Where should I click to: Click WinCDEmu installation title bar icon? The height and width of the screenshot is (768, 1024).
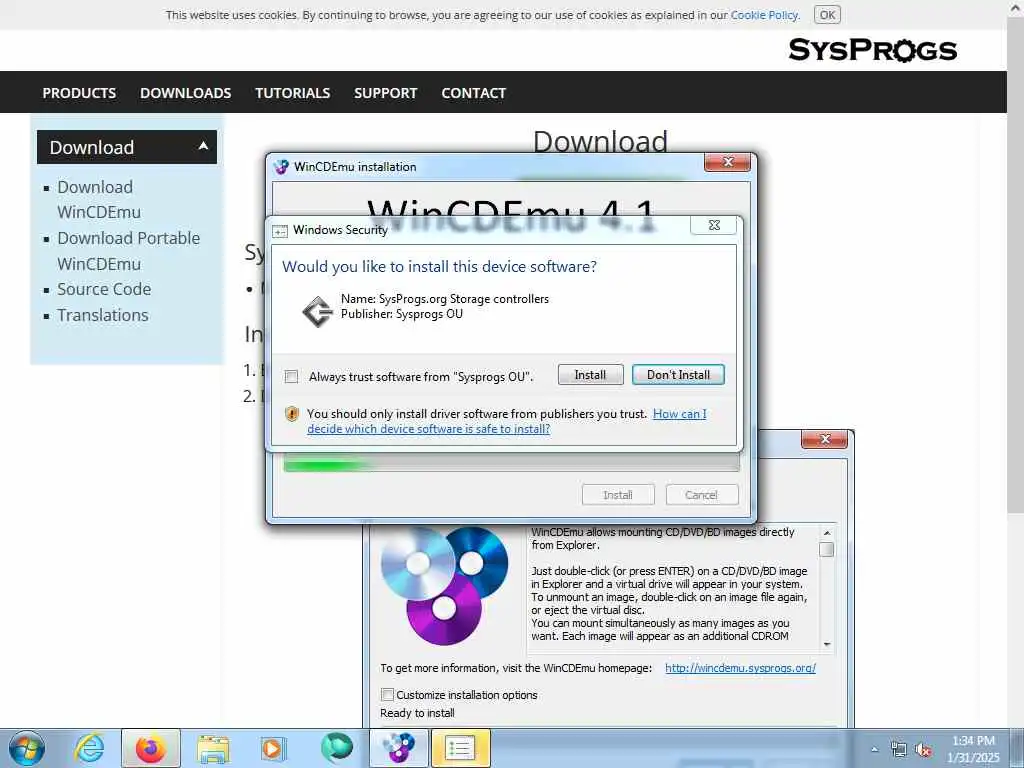pos(281,167)
